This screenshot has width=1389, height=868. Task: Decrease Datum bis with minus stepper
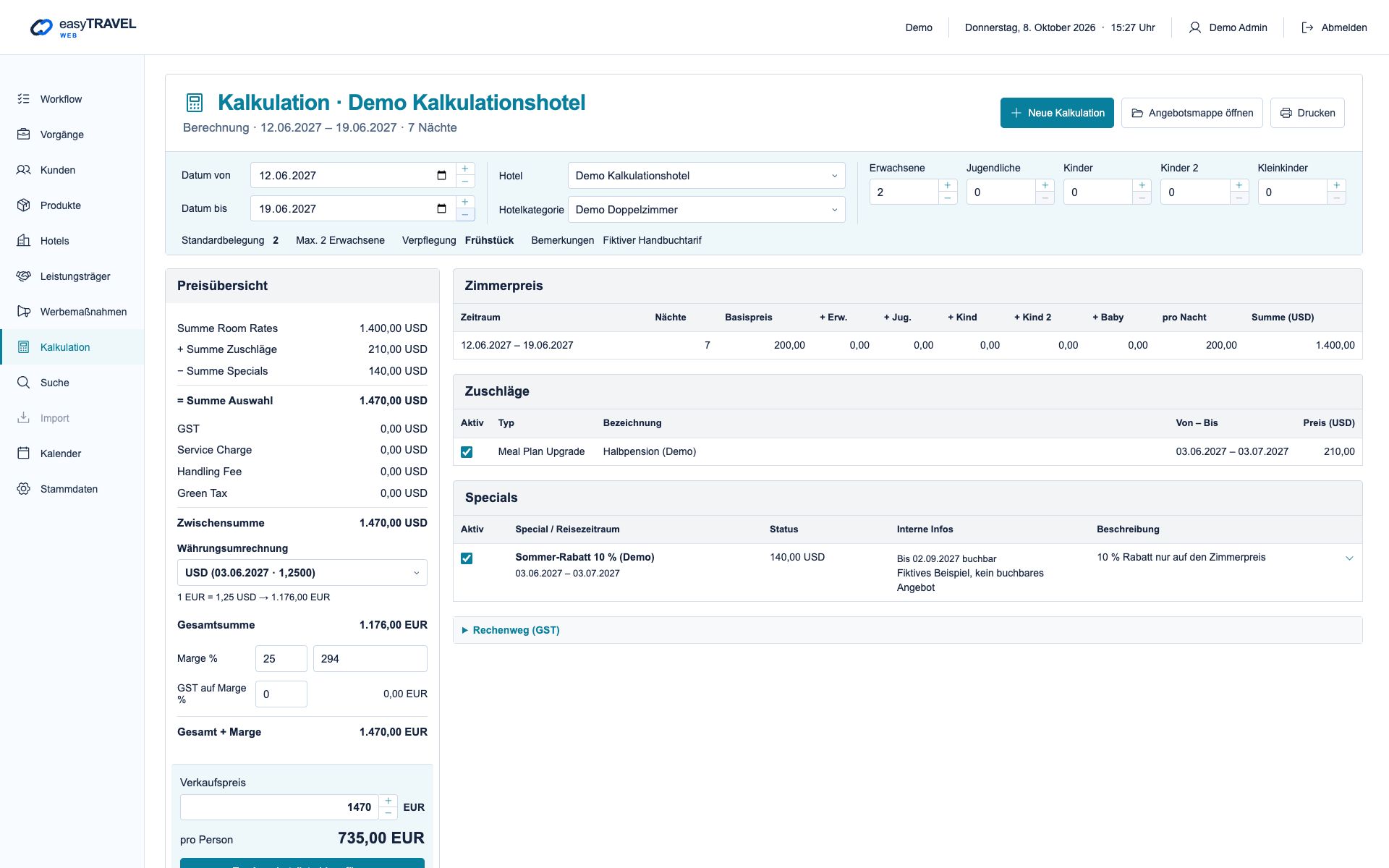(465, 216)
